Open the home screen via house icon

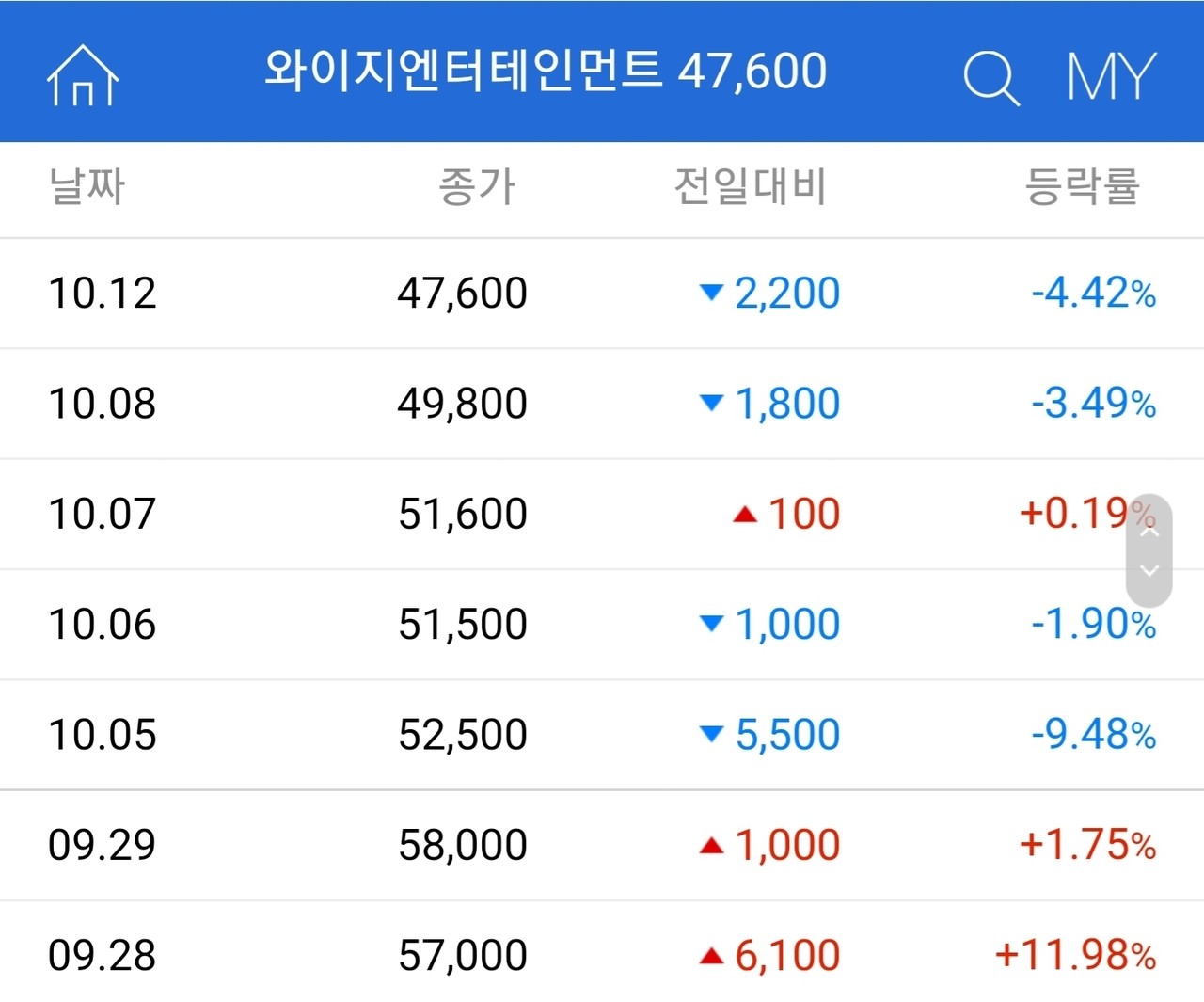(x=82, y=75)
